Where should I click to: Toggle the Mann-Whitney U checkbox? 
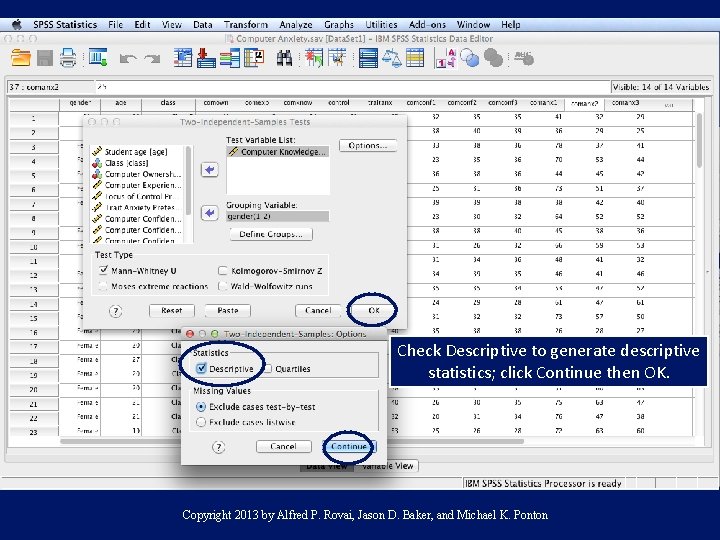click(104, 270)
